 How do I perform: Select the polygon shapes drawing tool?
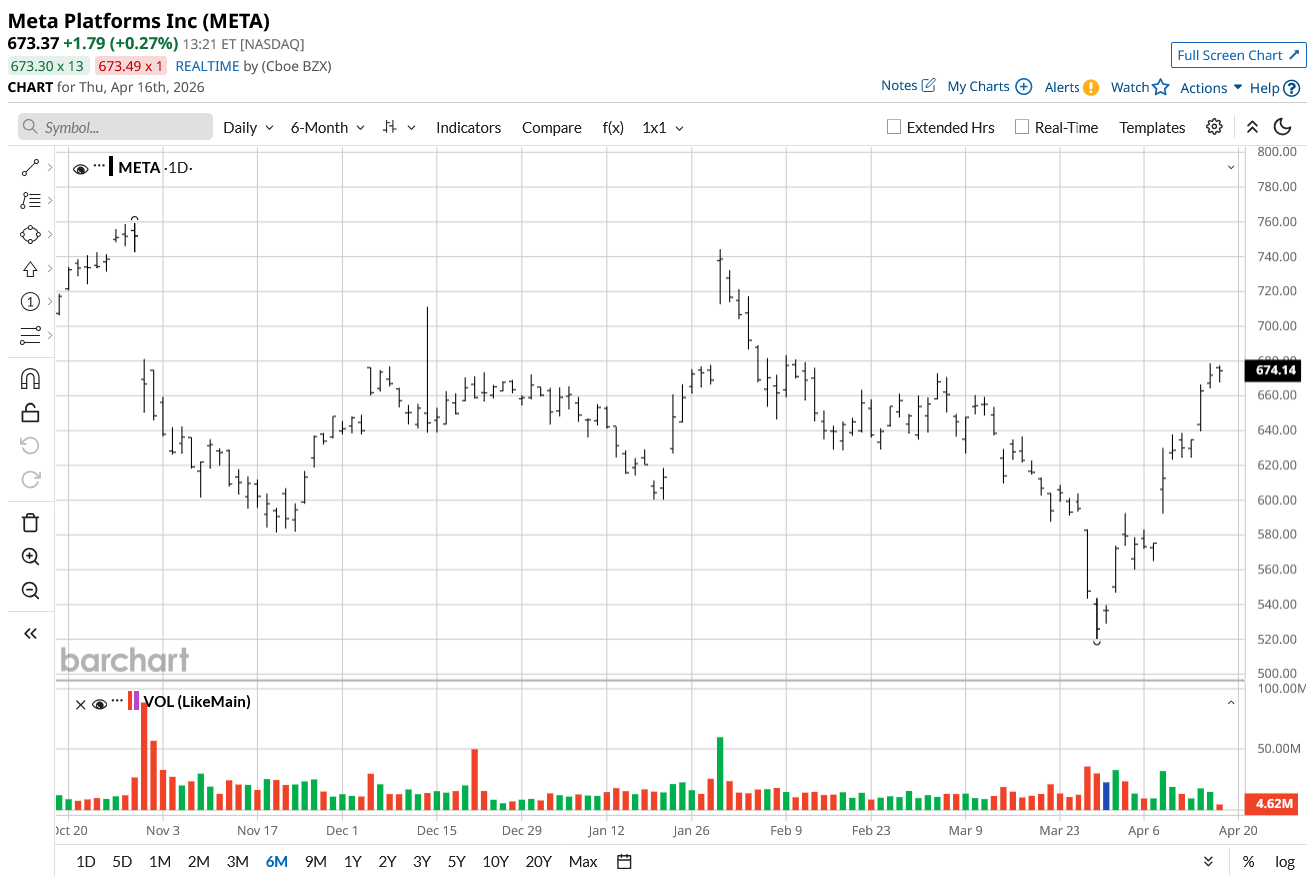pyautogui.click(x=30, y=235)
